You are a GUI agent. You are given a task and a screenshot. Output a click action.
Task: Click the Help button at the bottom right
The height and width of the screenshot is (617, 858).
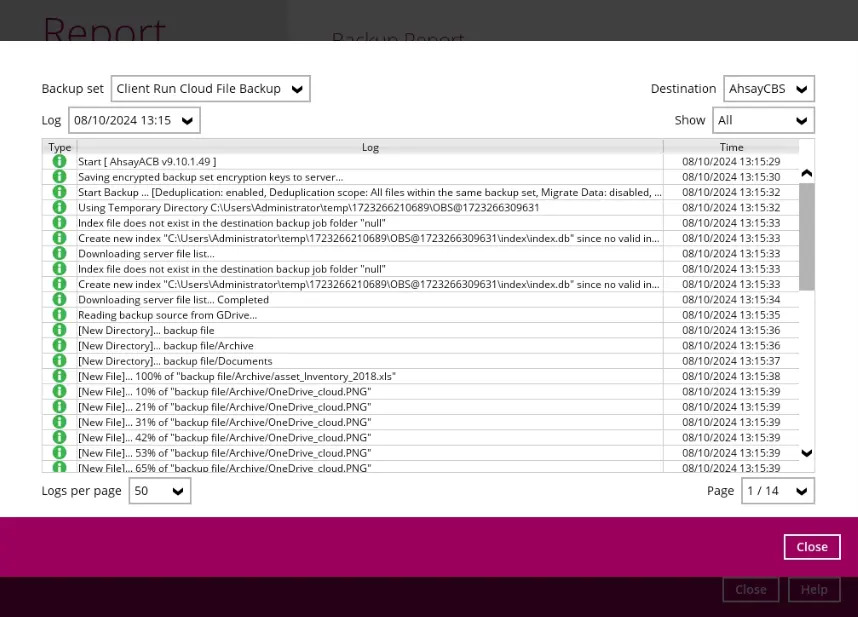click(x=814, y=589)
